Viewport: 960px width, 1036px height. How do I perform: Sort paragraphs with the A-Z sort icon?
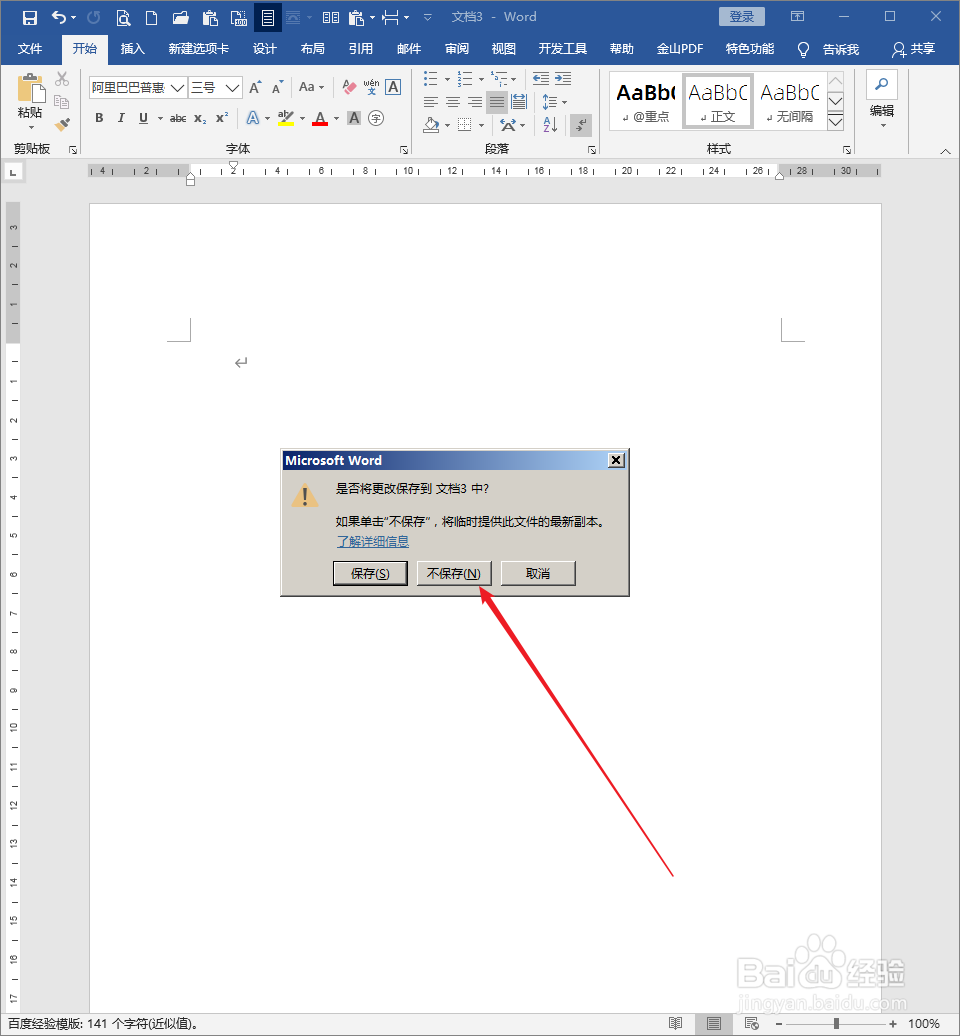click(x=550, y=124)
